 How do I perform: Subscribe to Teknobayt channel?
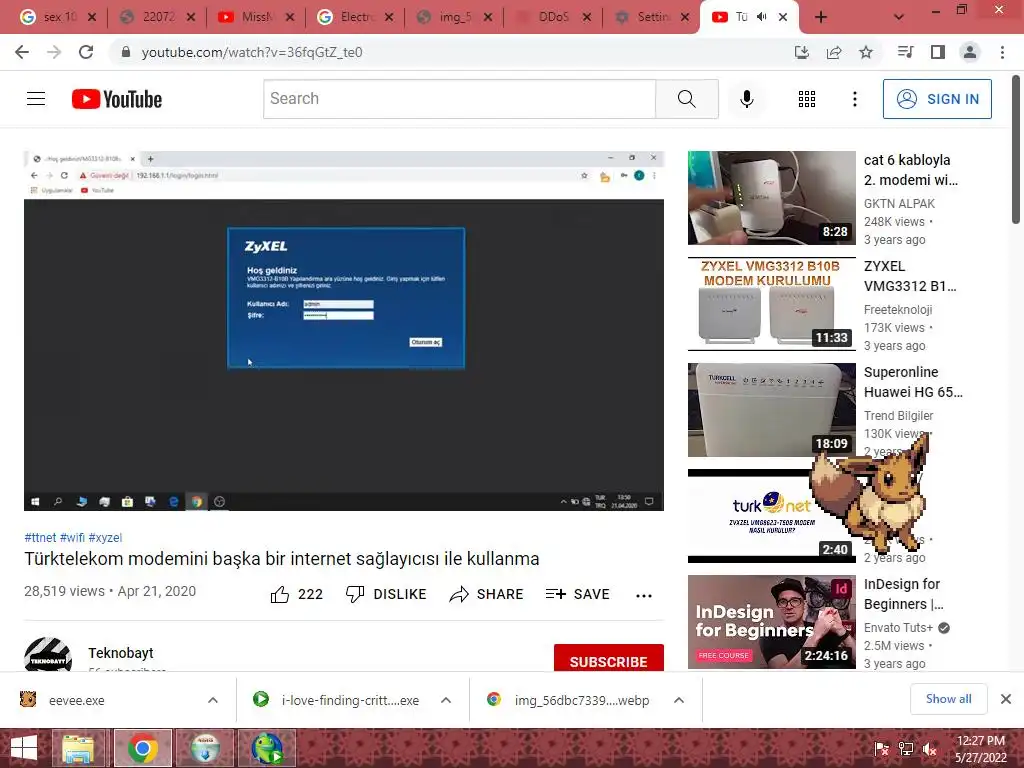(x=609, y=658)
